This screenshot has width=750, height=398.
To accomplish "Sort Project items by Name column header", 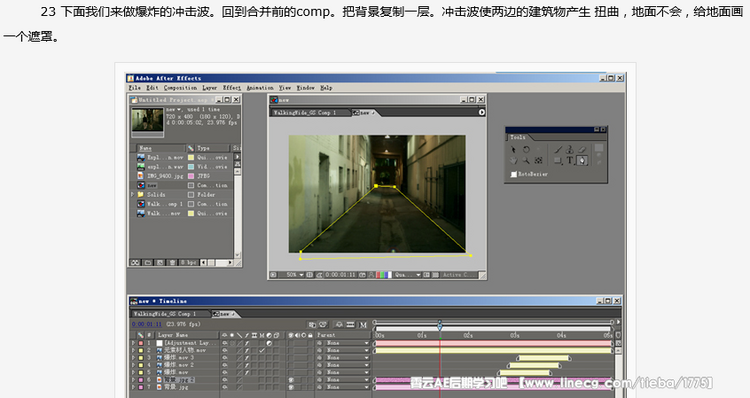I will tap(161, 148).
